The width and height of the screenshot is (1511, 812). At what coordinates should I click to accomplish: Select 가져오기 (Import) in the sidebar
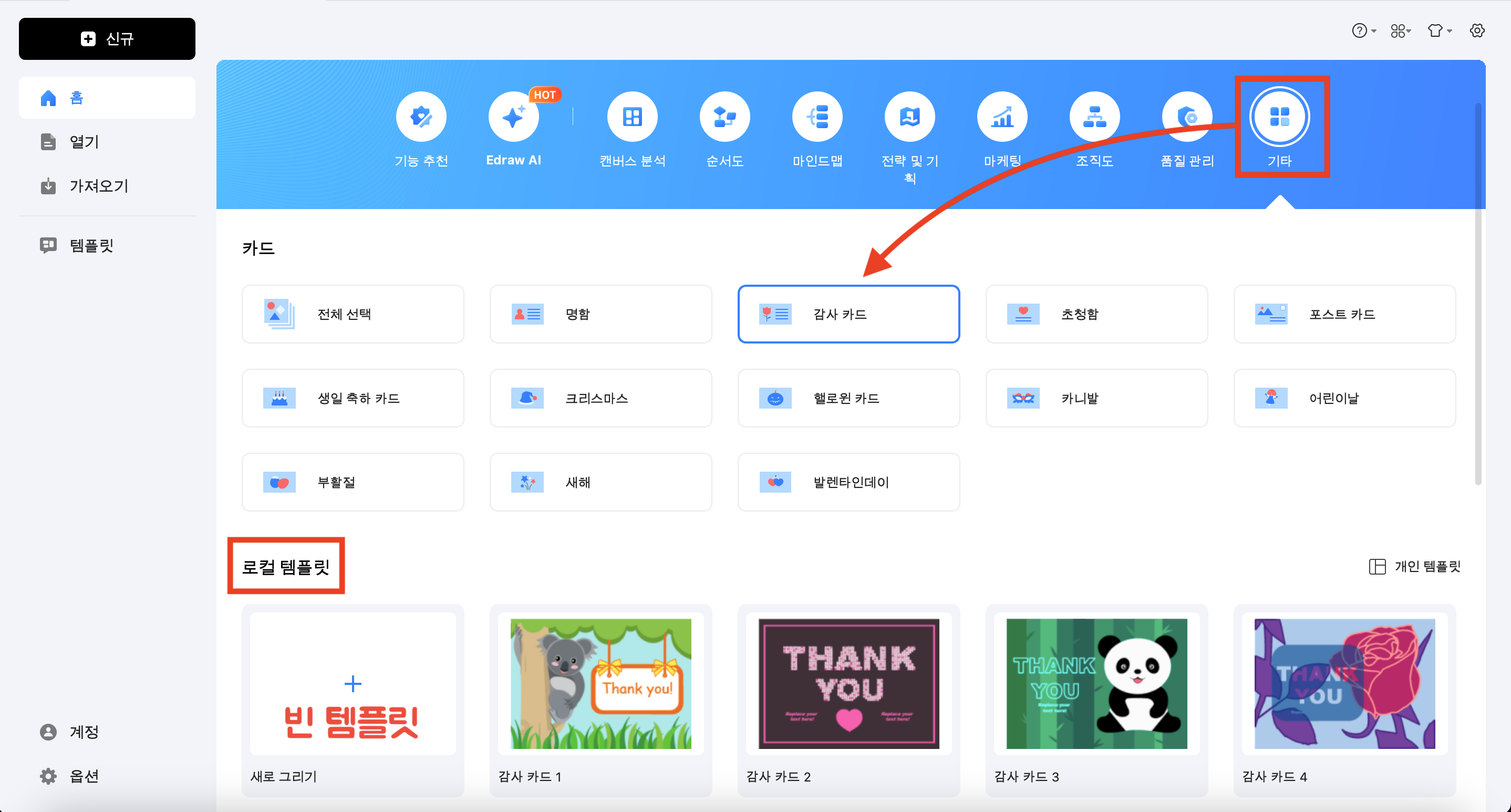[107, 186]
